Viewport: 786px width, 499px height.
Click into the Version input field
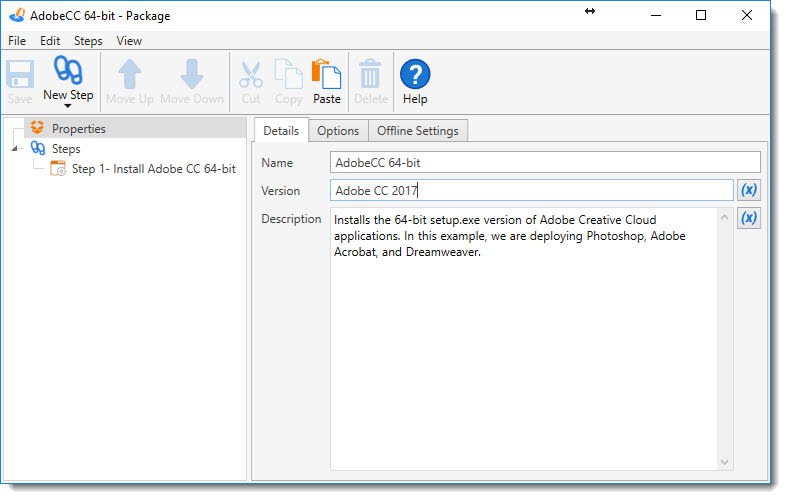coord(532,191)
